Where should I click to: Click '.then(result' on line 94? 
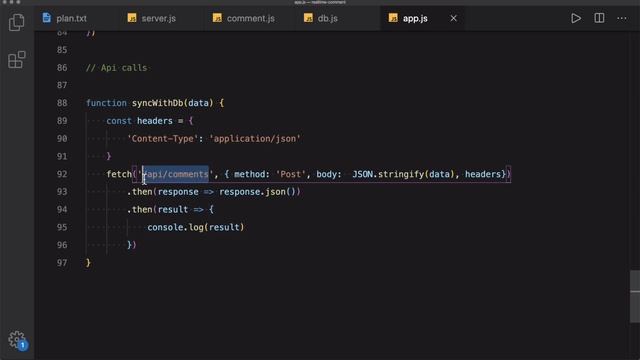158,209
